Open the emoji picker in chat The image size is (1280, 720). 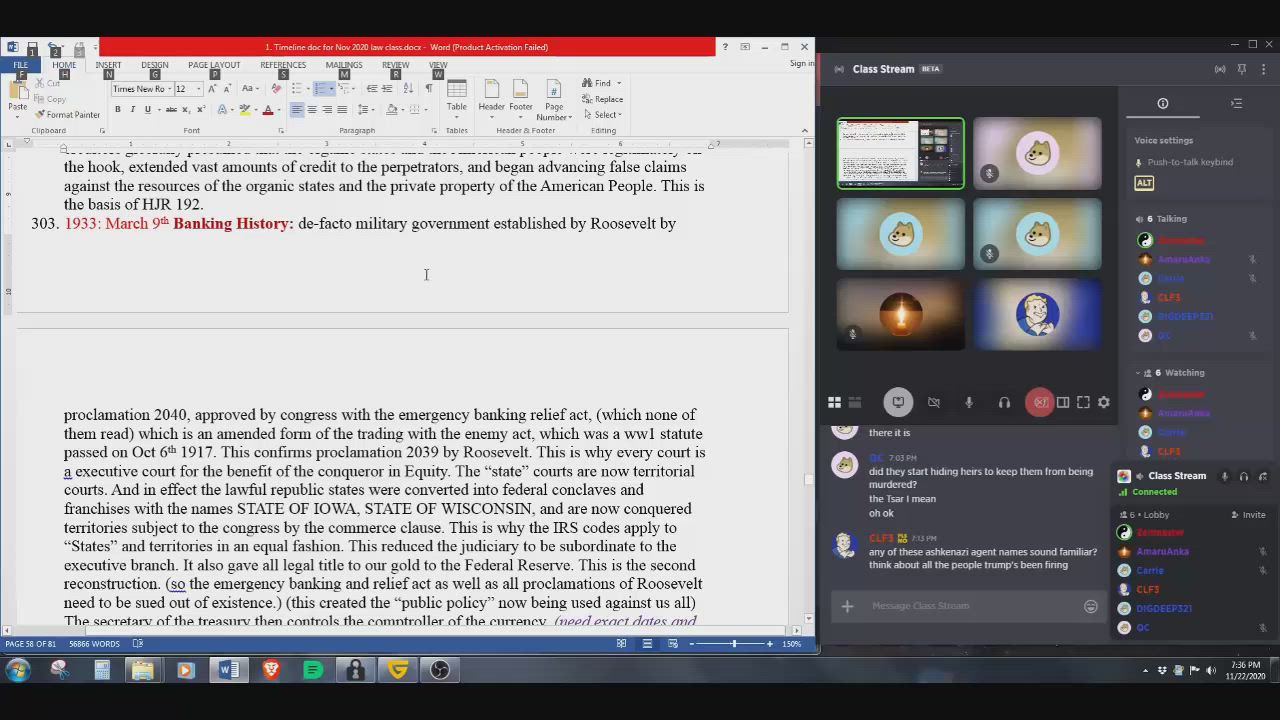(x=1091, y=606)
